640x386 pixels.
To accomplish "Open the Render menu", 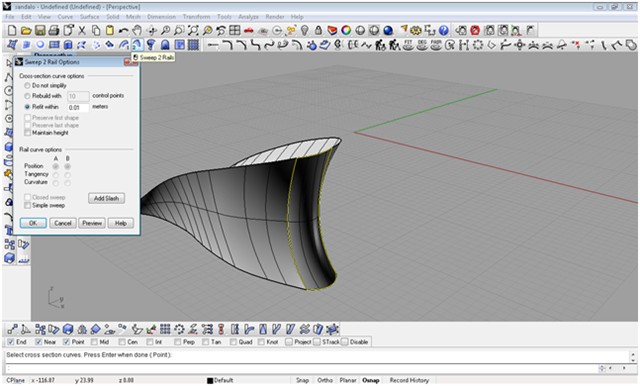I will (x=275, y=17).
